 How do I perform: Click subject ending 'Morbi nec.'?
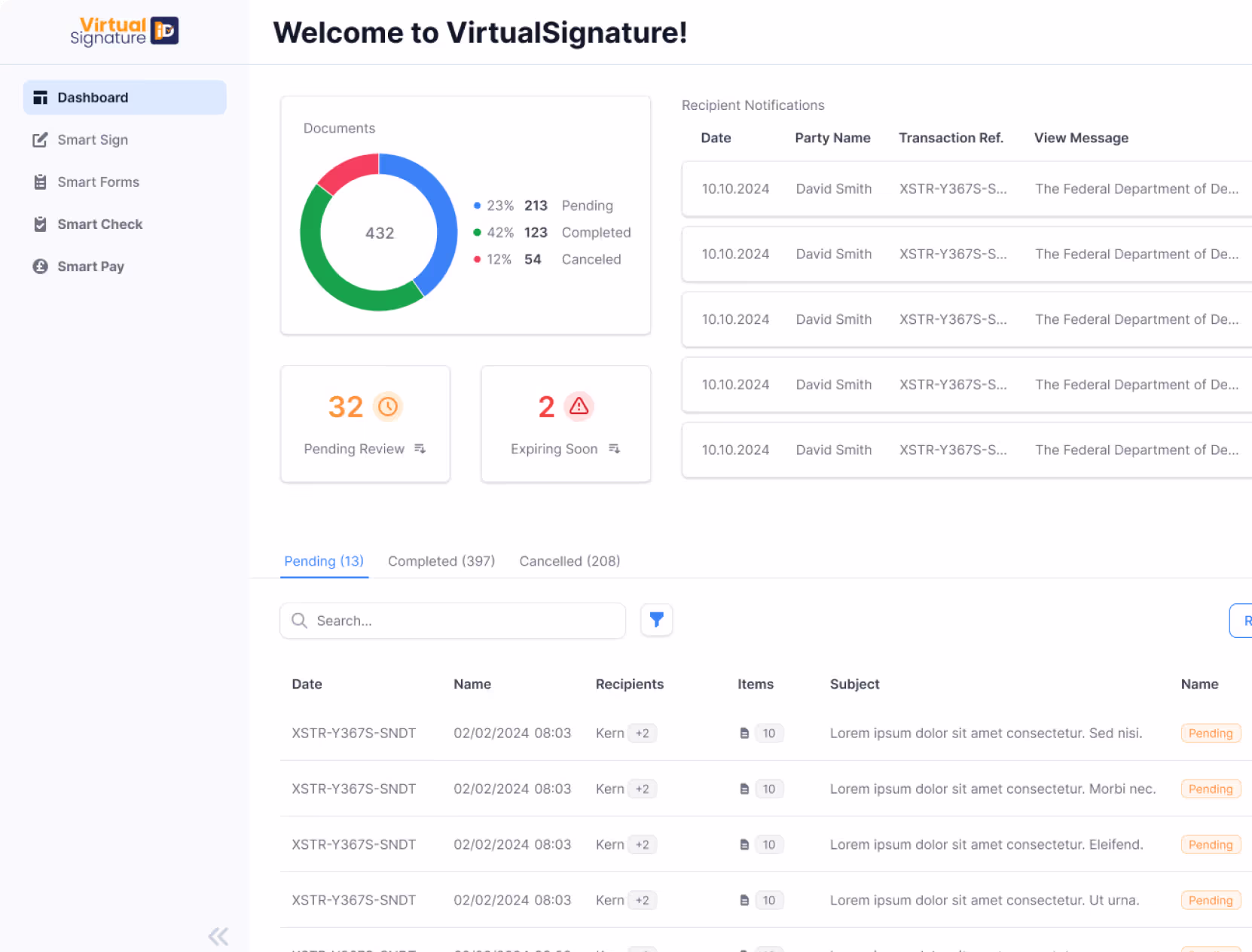pos(993,789)
